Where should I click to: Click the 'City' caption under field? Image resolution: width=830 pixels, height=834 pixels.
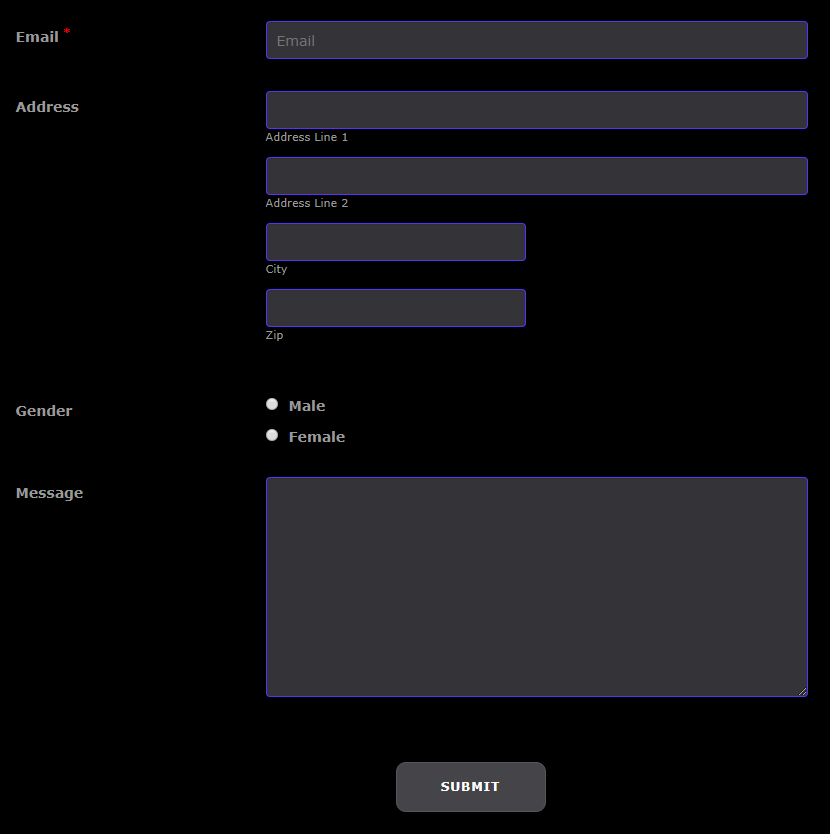[276, 269]
